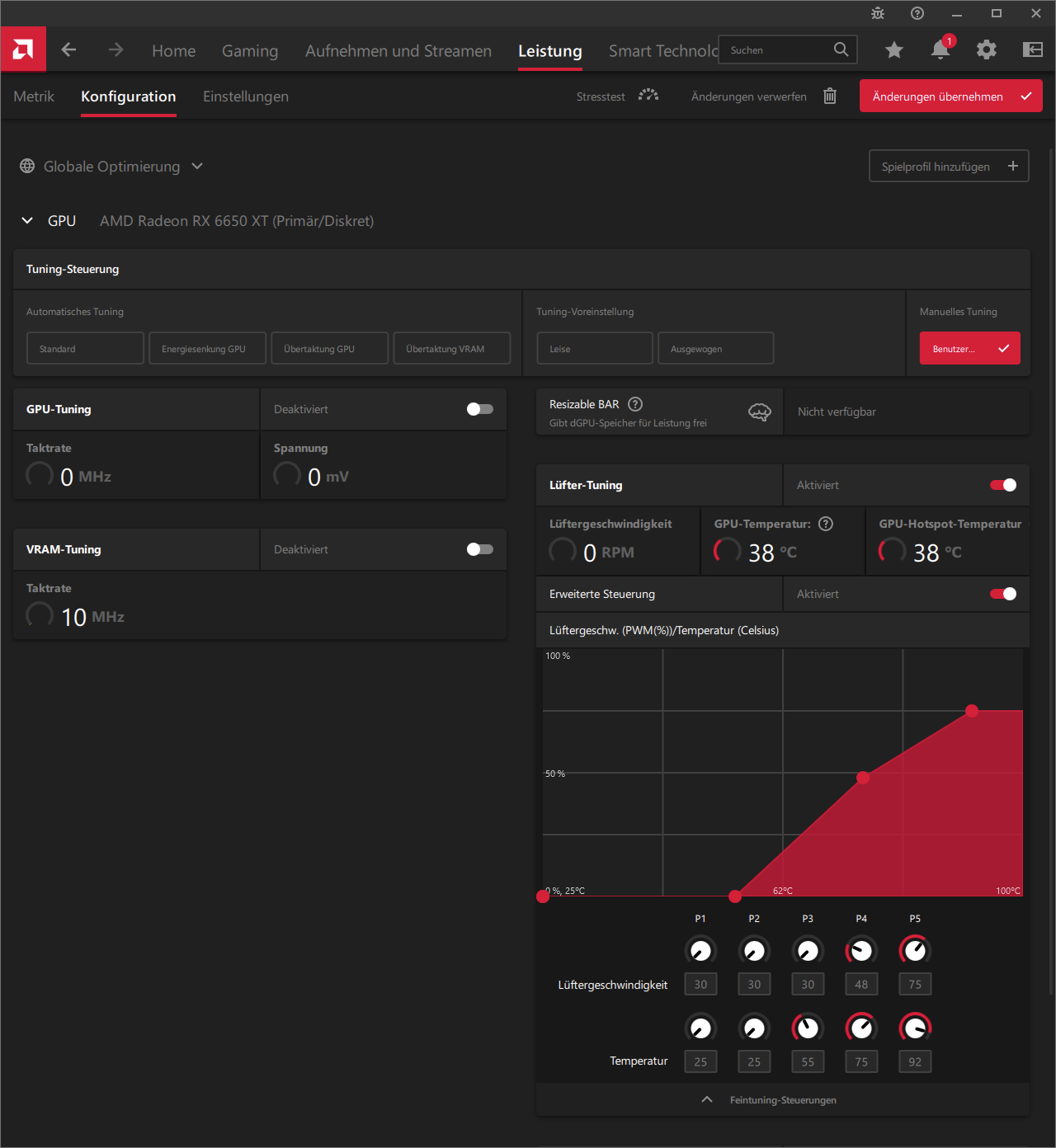Enable the GPU-Tuning toggle
Screen dimensions: 1056x1148
click(x=480, y=409)
